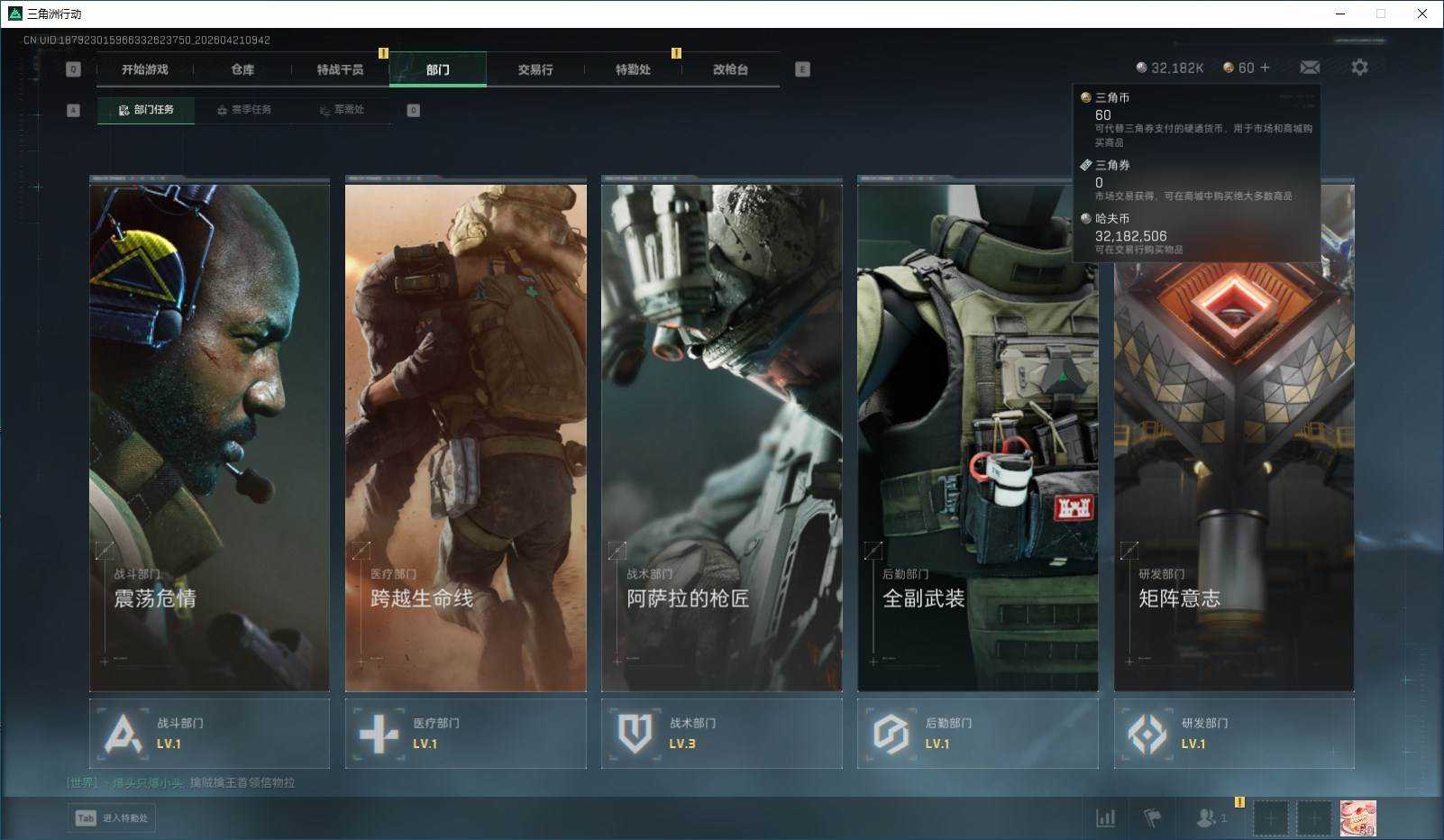Click the CN UID text line
The image size is (1444, 840).
pyautogui.click(x=147, y=40)
